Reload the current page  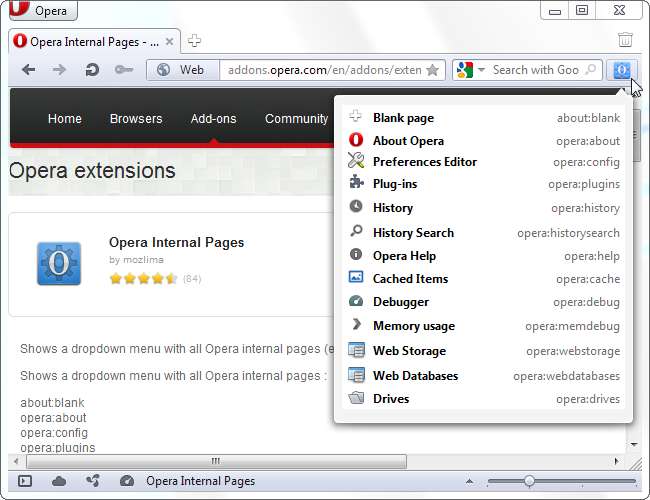pos(92,70)
